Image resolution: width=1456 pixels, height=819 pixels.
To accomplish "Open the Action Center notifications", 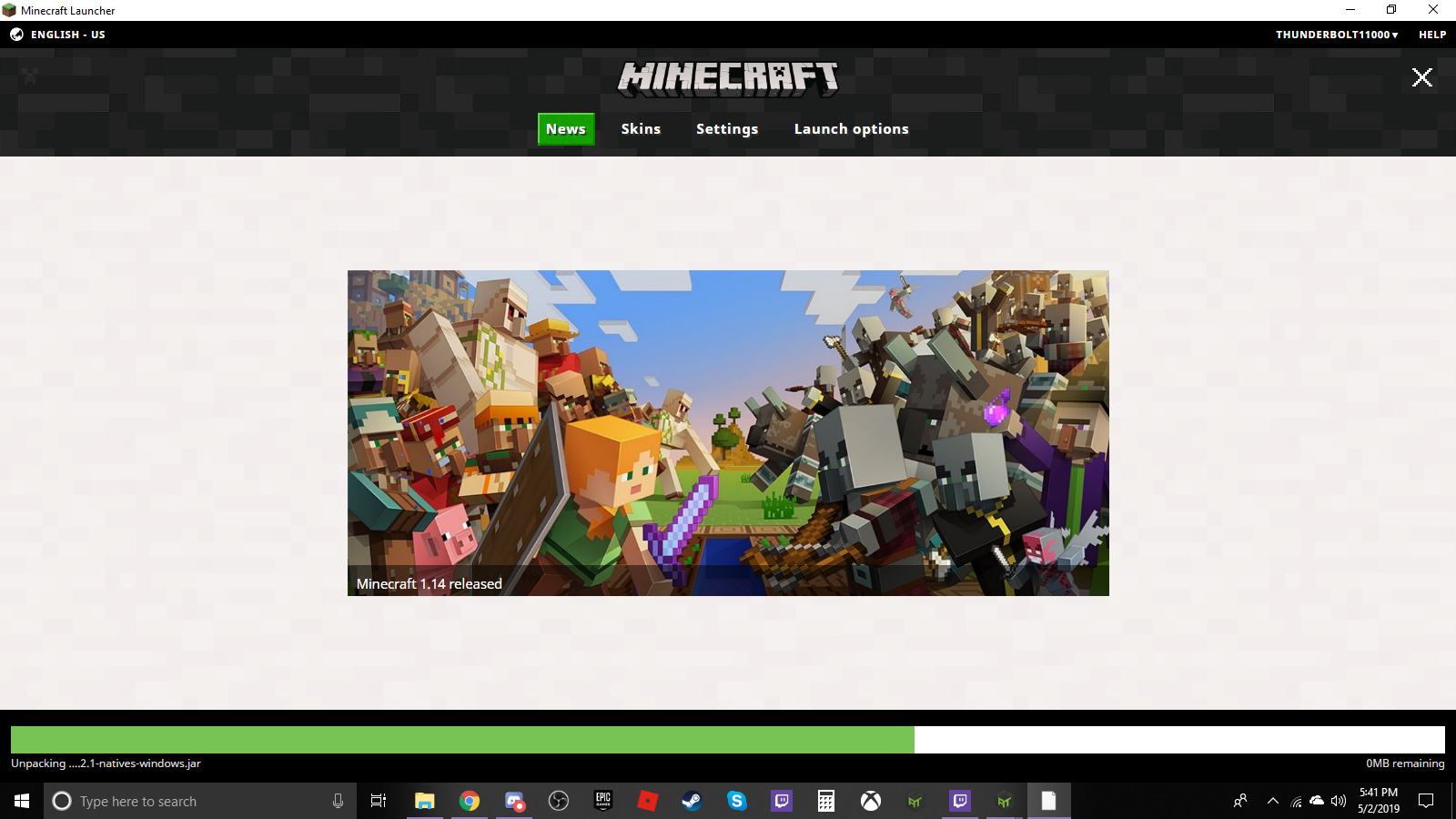I will pyautogui.click(x=1426, y=801).
